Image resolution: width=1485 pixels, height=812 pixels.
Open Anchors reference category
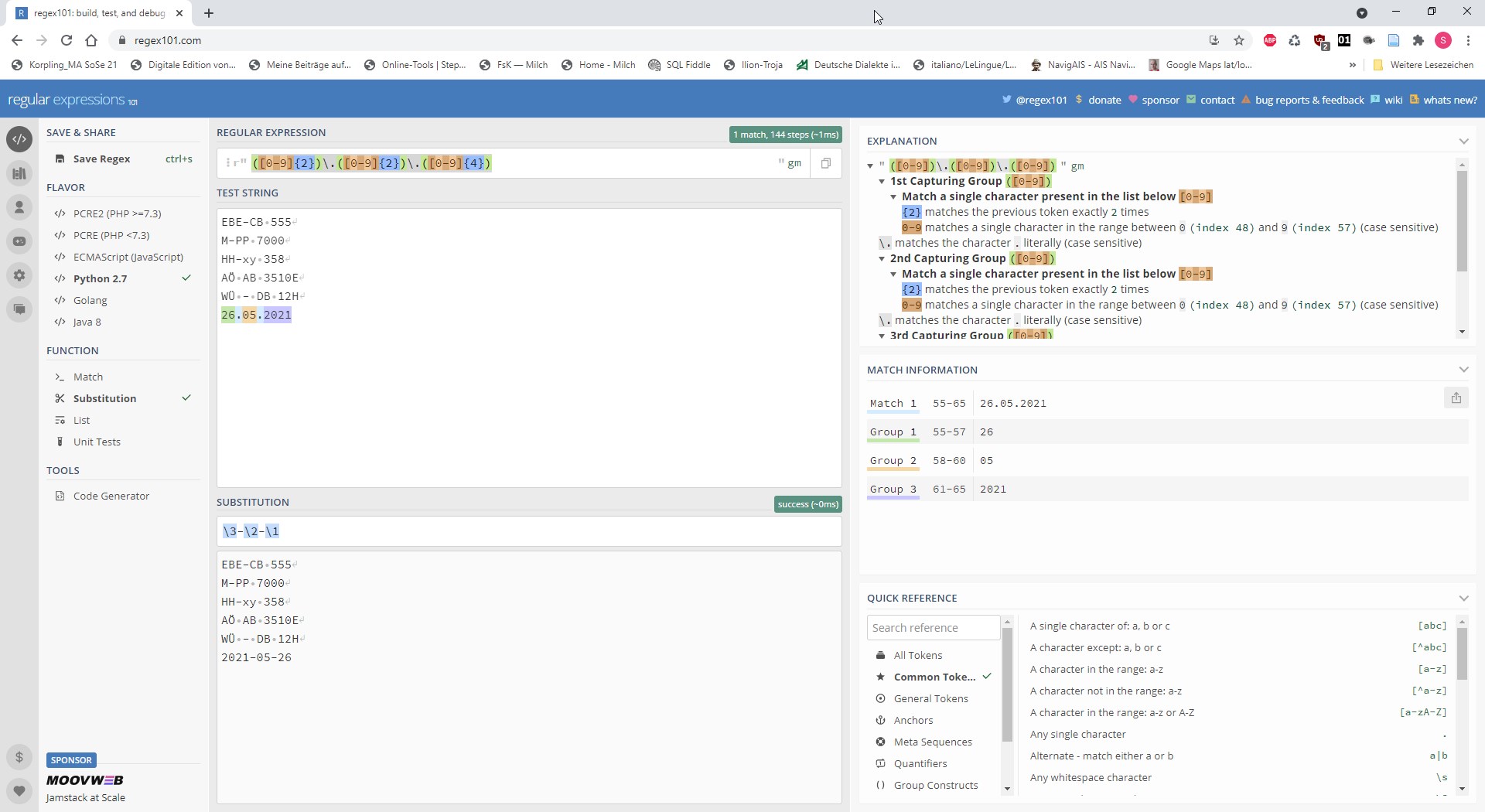point(913,720)
